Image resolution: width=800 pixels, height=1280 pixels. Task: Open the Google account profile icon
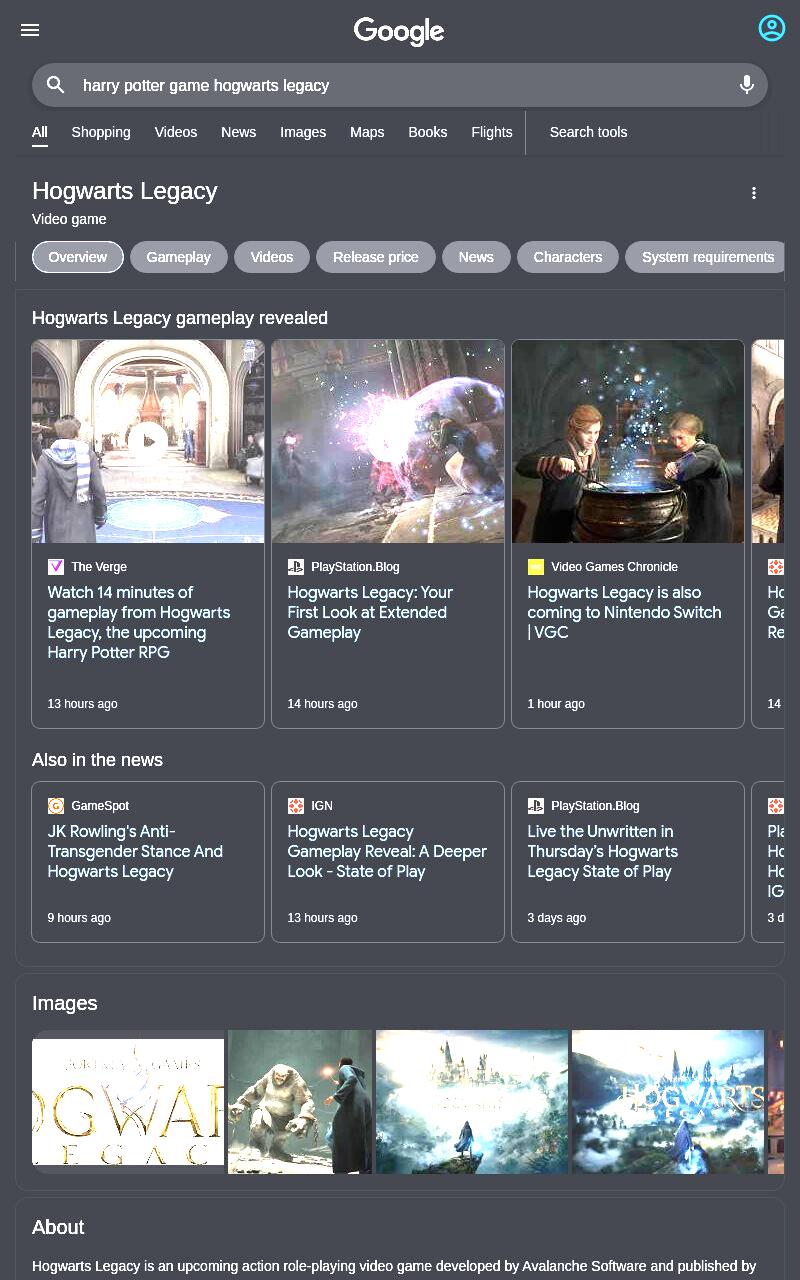[x=771, y=28]
